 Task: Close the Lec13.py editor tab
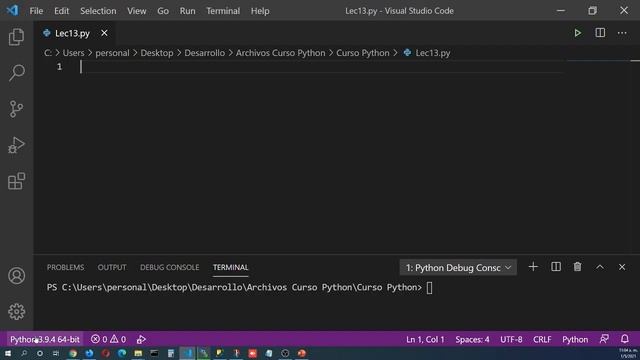click(104, 33)
